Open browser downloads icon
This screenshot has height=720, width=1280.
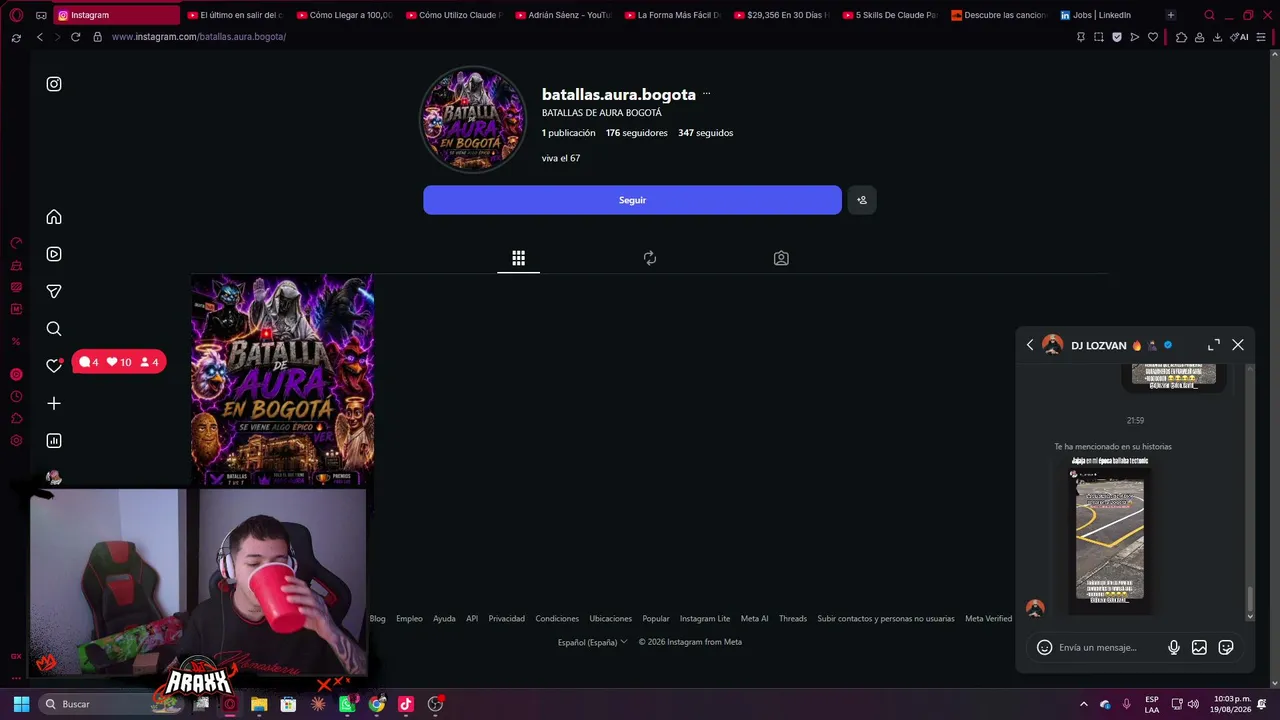click(1217, 37)
